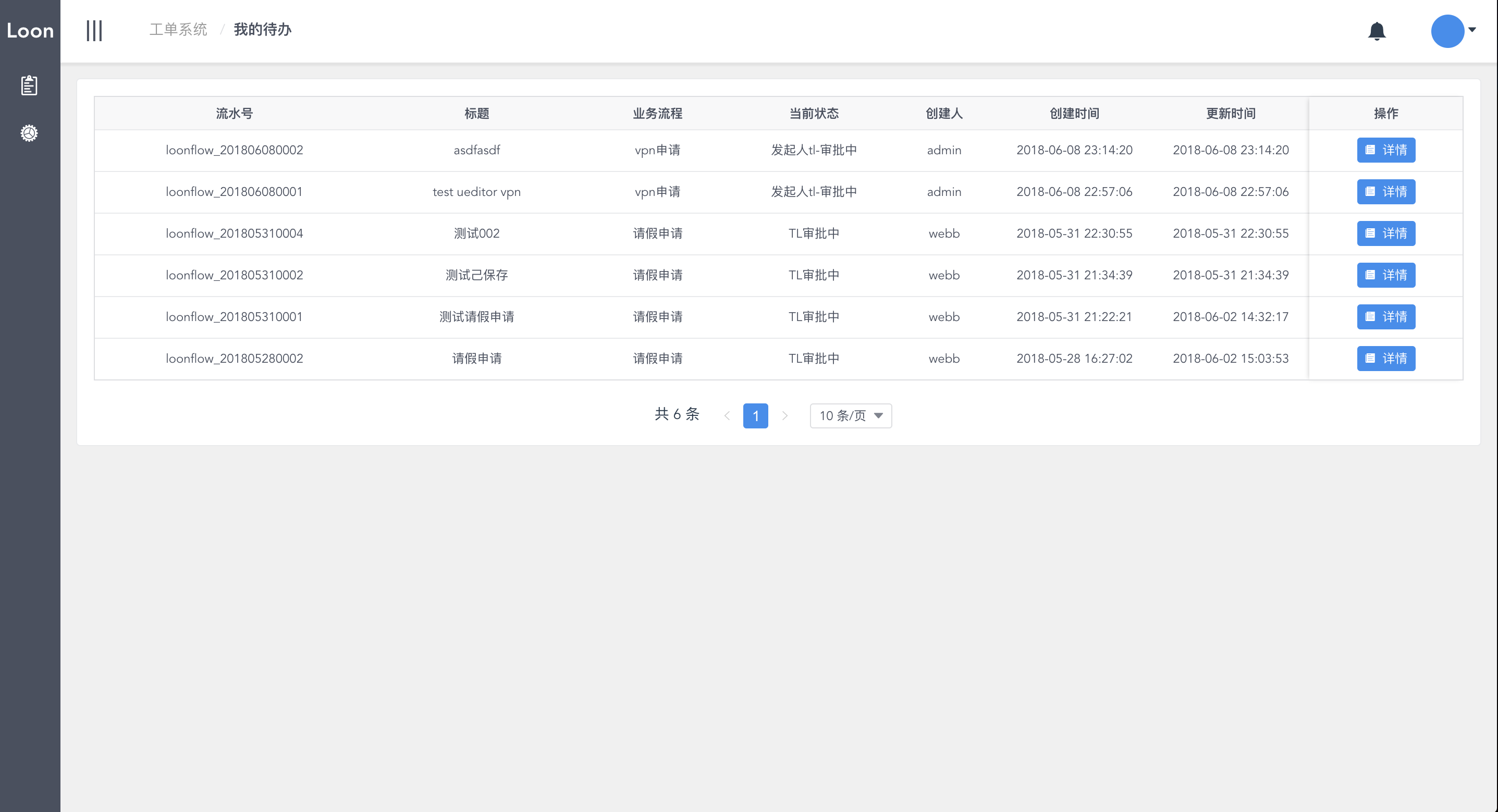Select page 1 in pagination
The width and height of the screenshot is (1498, 812).
click(x=755, y=416)
